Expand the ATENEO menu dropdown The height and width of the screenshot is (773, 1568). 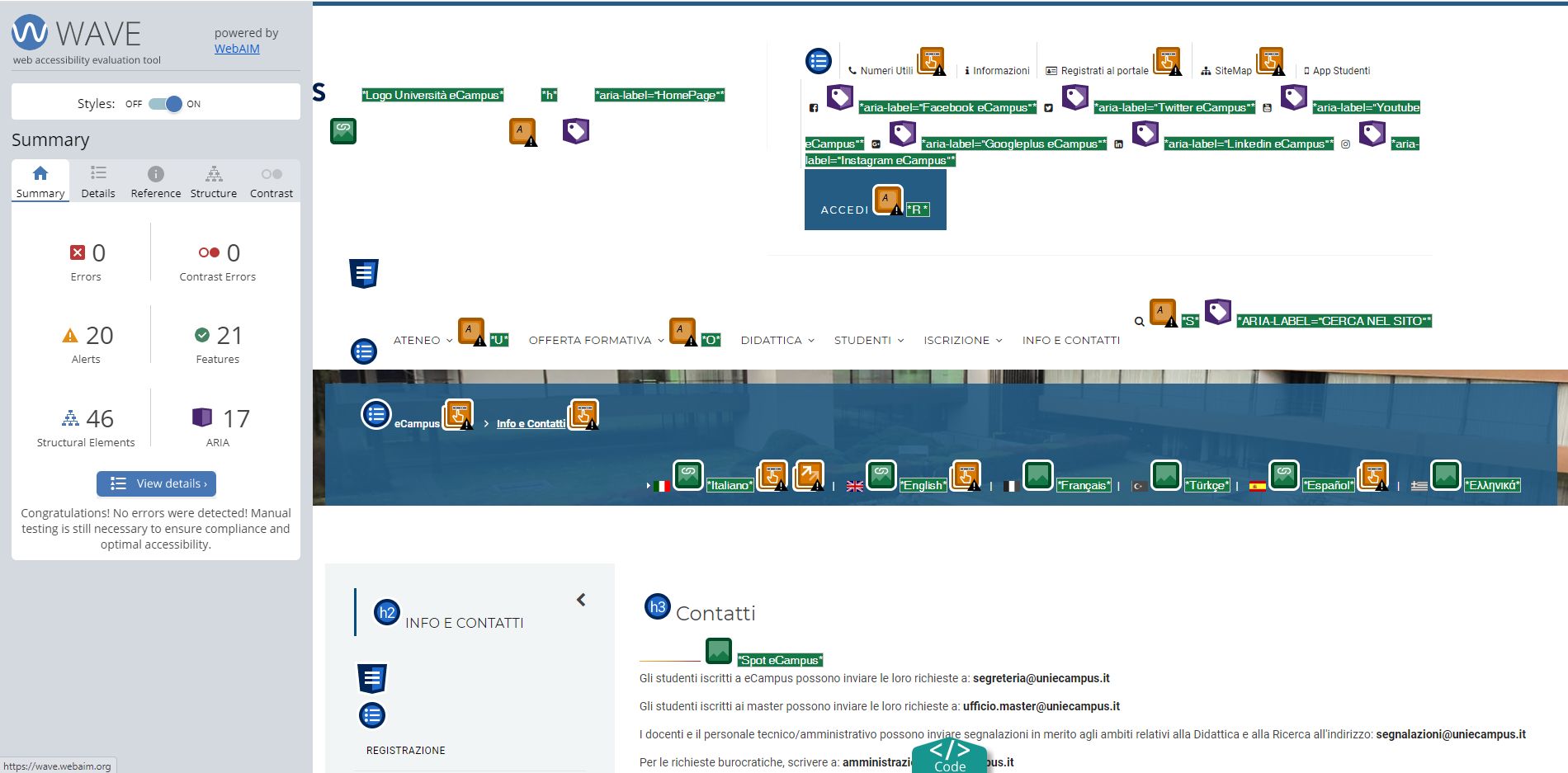click(423, 340)
